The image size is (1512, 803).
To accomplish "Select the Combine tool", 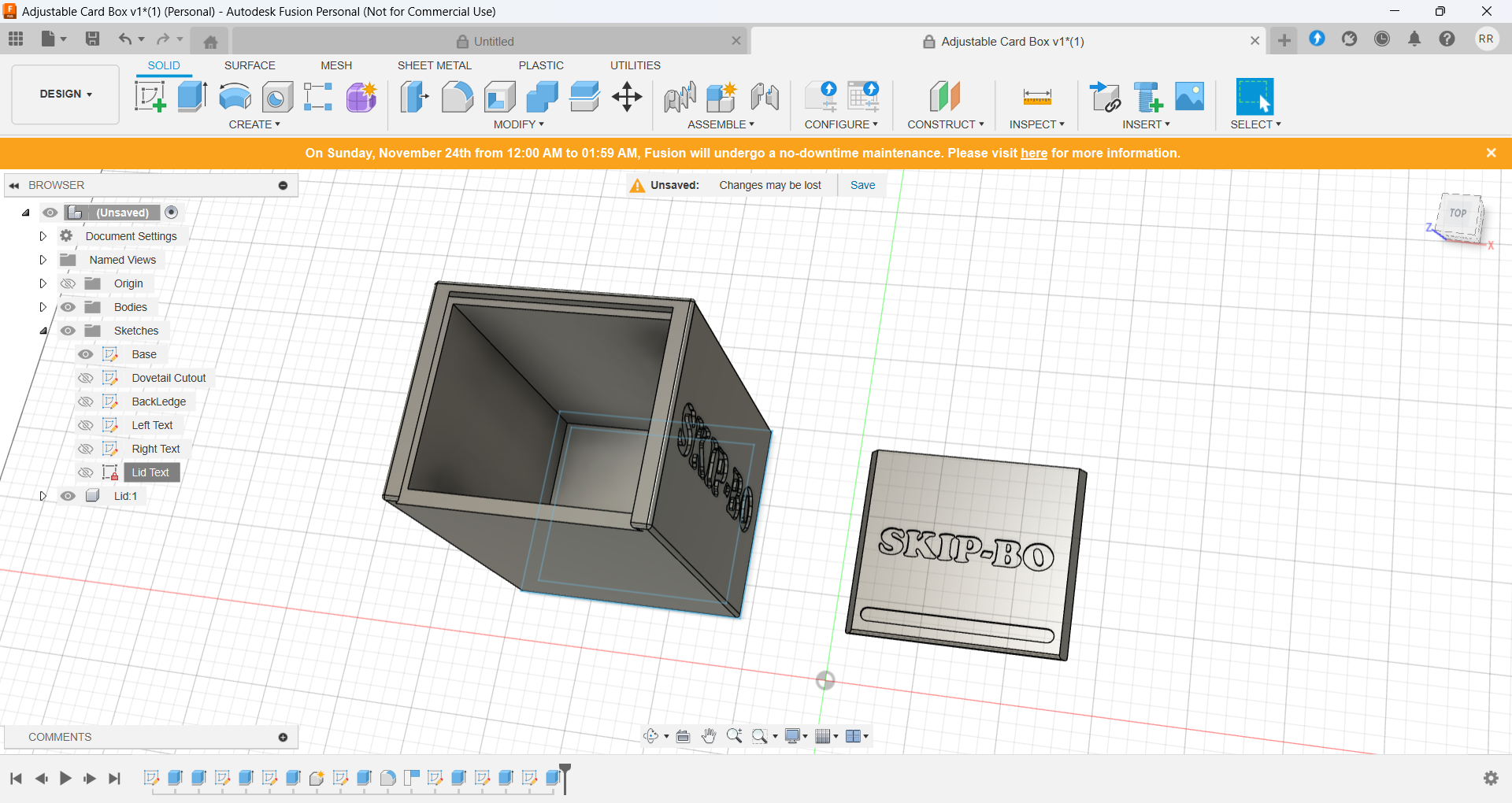I will [x=542, y=97].
